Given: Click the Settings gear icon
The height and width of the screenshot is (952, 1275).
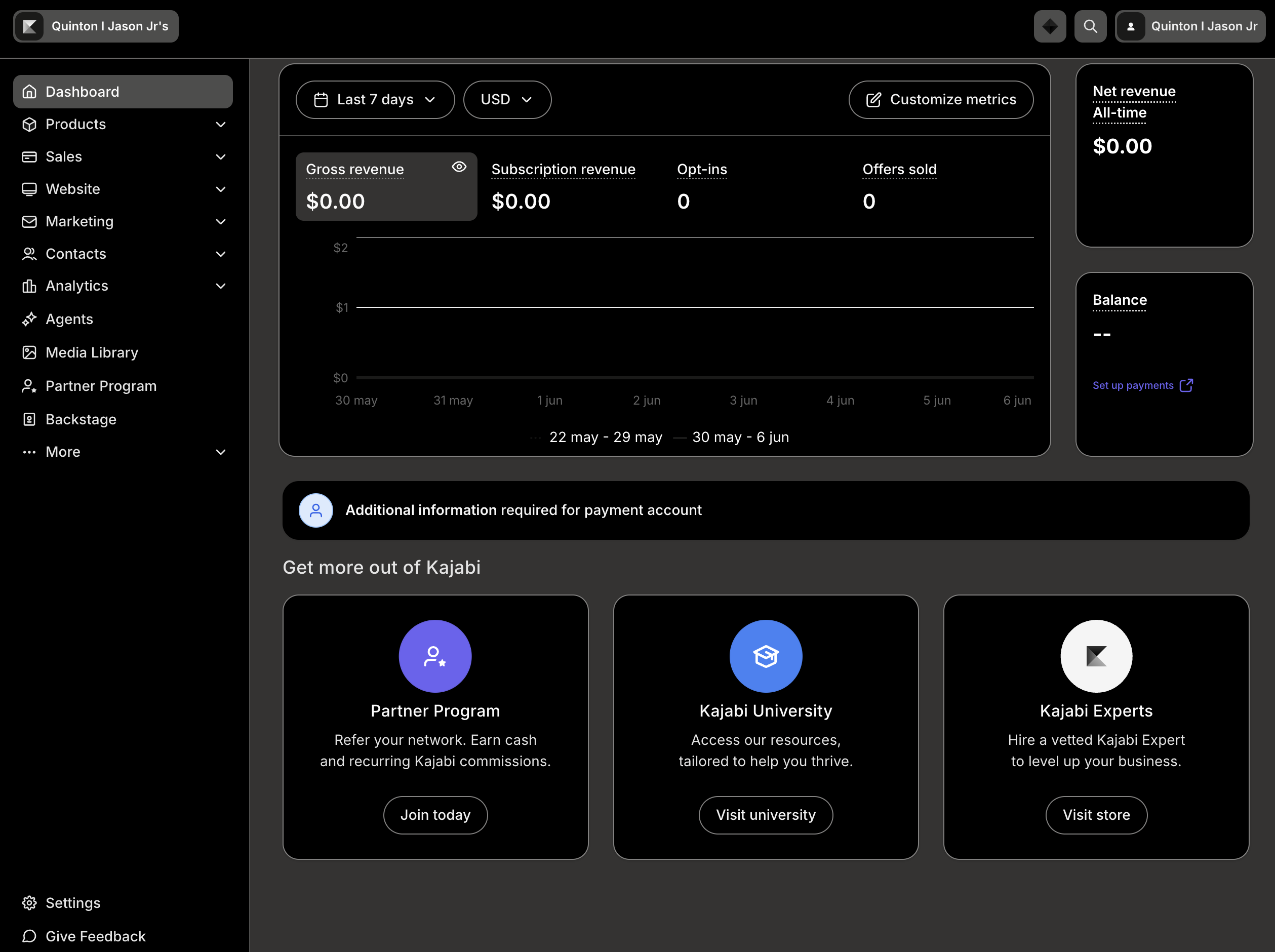Looking at the screenshot, I should 29,902.
